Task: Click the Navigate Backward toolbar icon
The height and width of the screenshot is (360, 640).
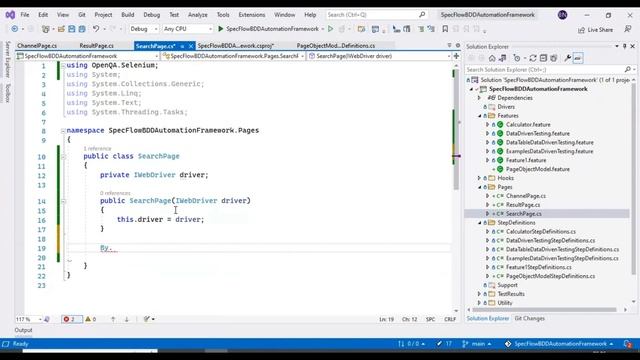Action: coord(15,29)
